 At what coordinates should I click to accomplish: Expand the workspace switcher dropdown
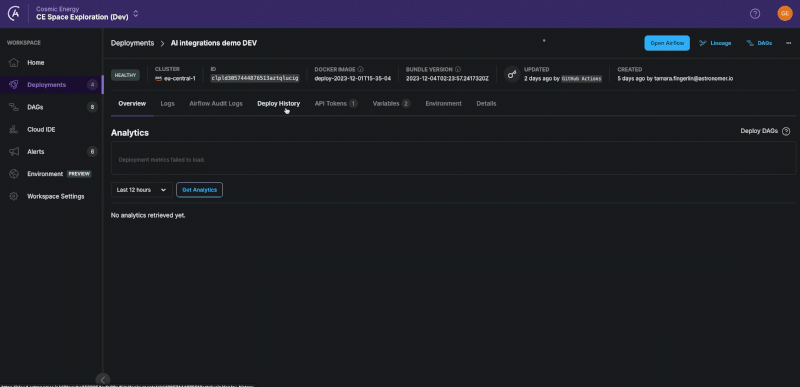[x=136, y=14]
